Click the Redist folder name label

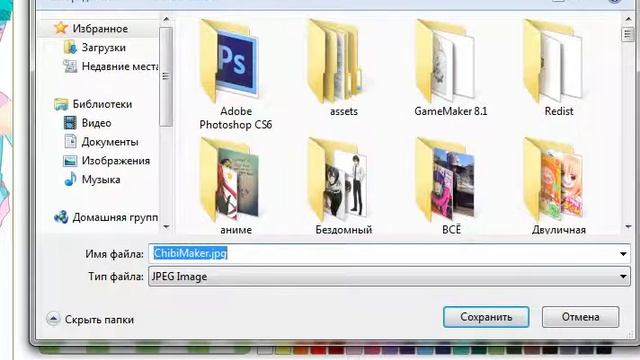click(559, 111)
